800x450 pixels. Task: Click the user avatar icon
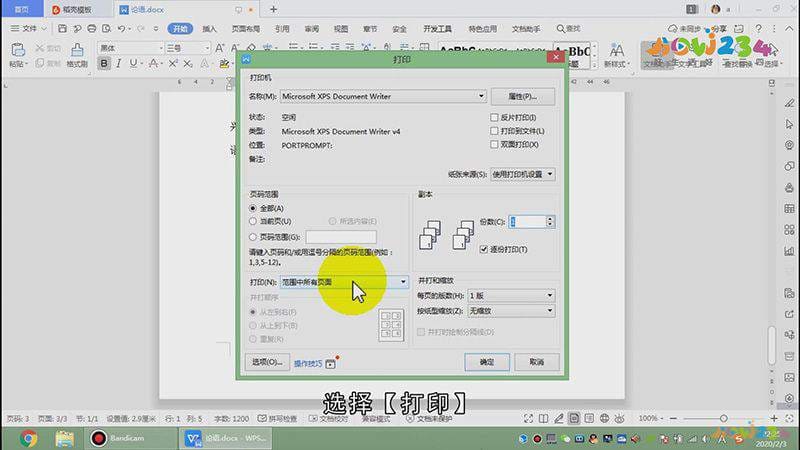tap(715, 9)
